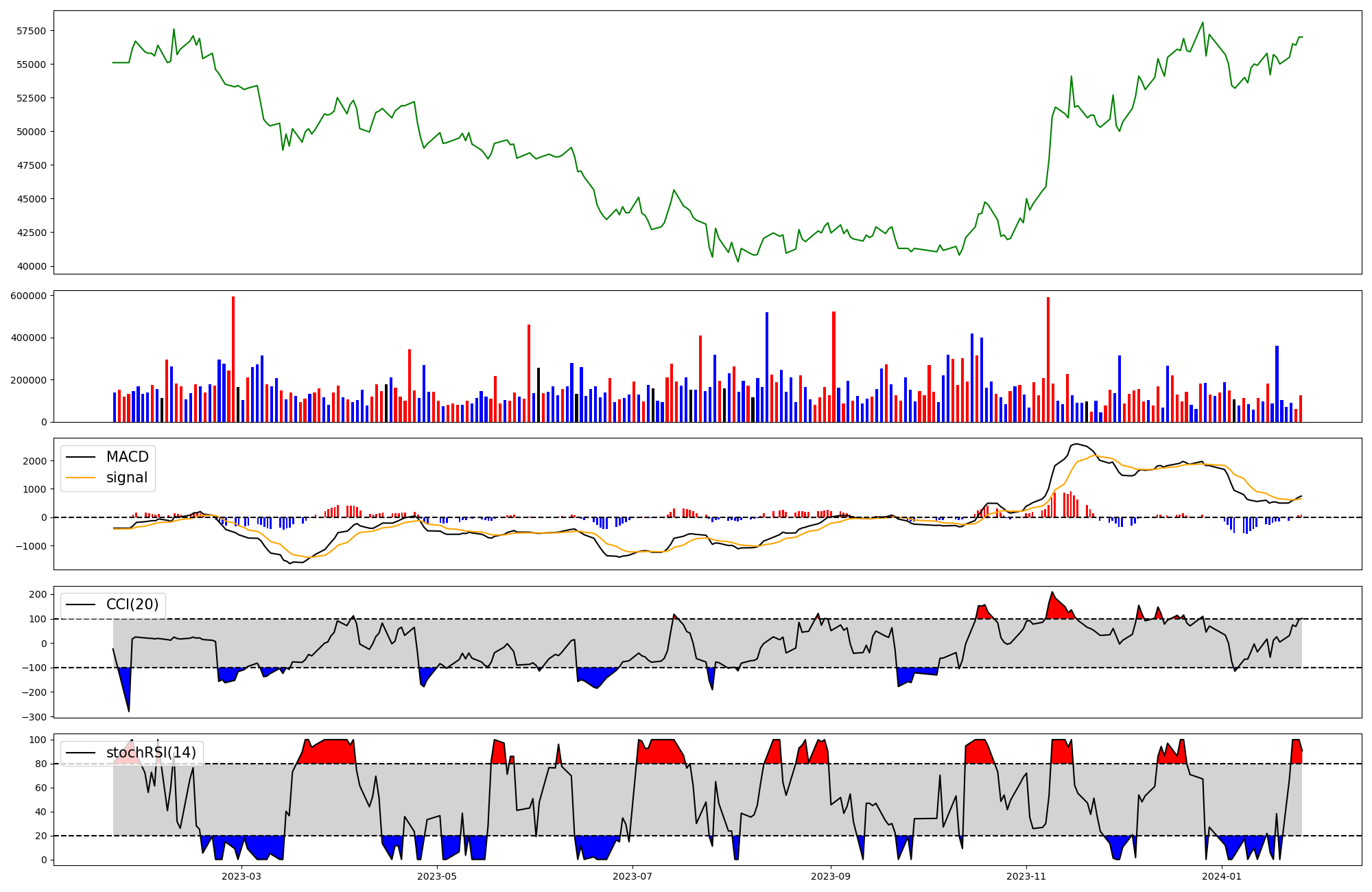
Task: Click the 2023-05 date axis label
Action: coord(437,876)
